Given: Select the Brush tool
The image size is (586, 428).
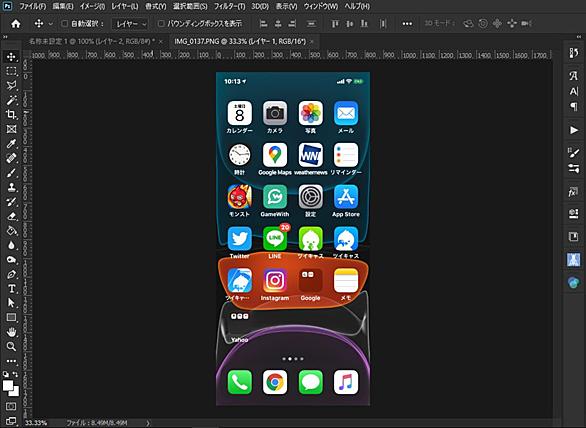Looking at the screenshot, I should [11, 173].
